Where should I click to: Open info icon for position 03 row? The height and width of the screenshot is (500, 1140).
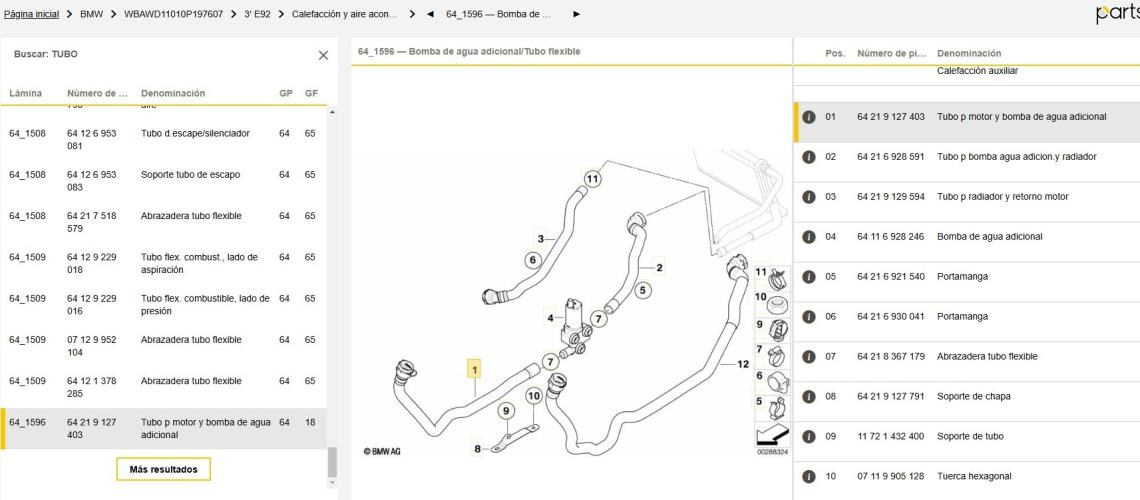[808, 197]
